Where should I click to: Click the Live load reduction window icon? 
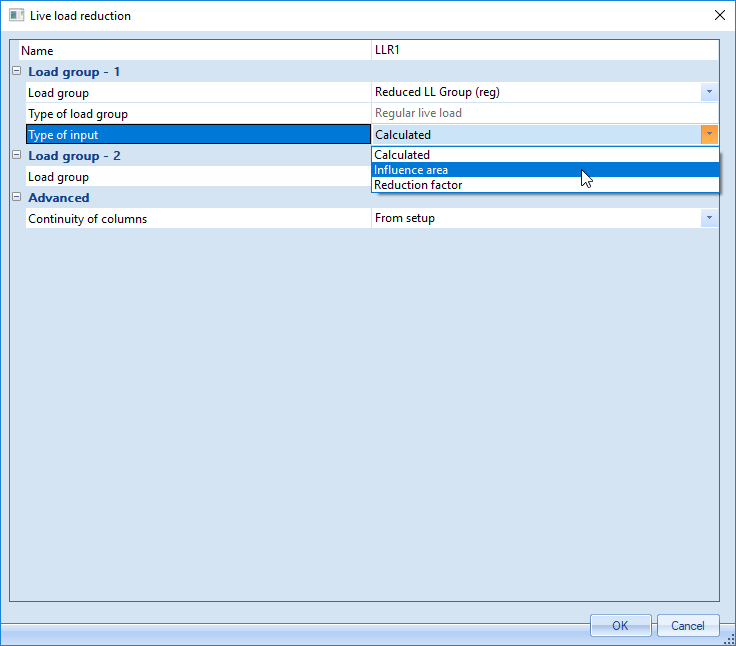16,16
